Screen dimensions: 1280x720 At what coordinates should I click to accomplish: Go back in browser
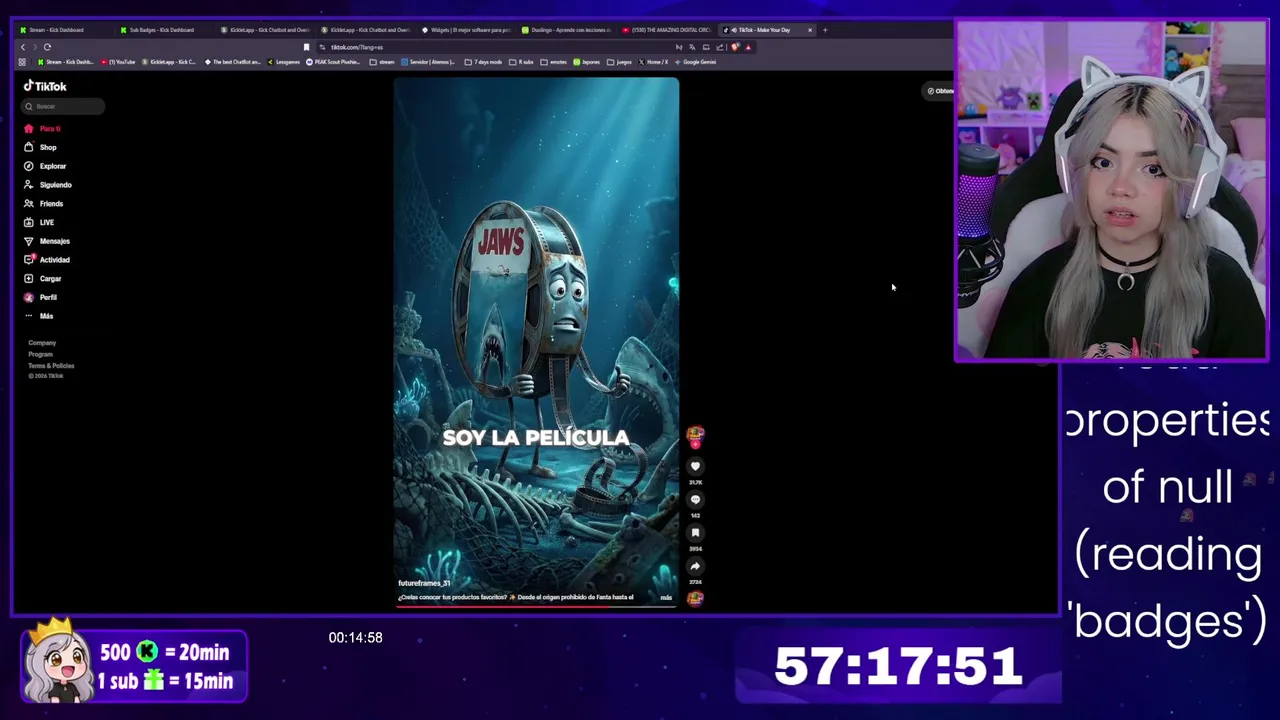pos(23,47)
